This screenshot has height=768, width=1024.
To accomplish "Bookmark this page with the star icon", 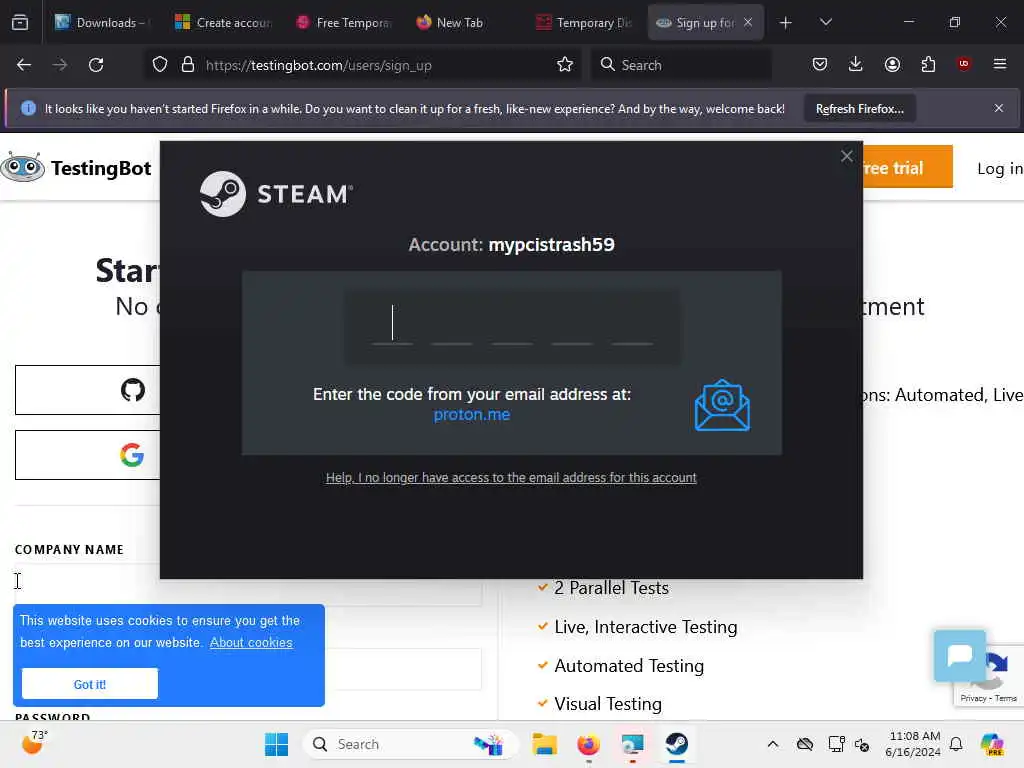I will [x=565, y=65].
